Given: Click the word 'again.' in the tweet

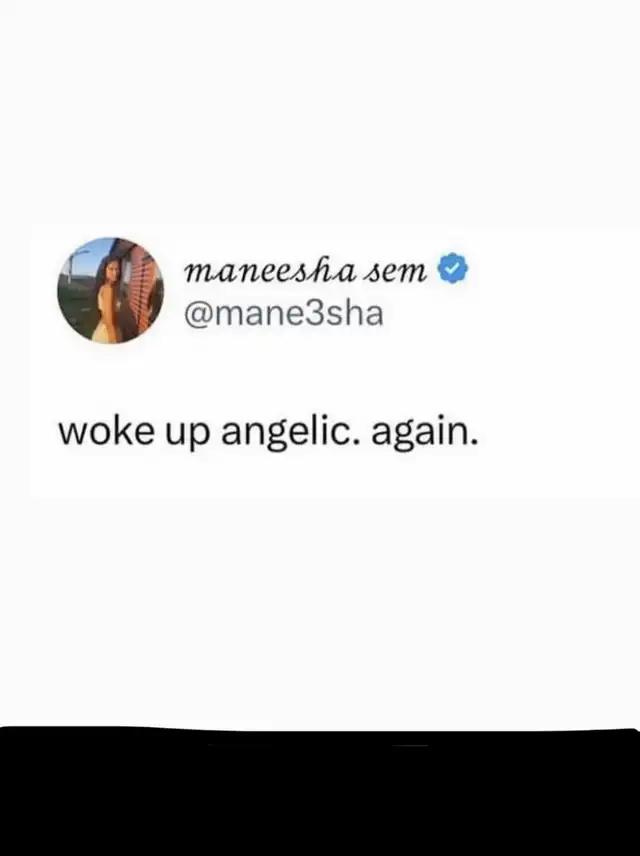Looking at the screenshot, I should click(x=425, y=433).
